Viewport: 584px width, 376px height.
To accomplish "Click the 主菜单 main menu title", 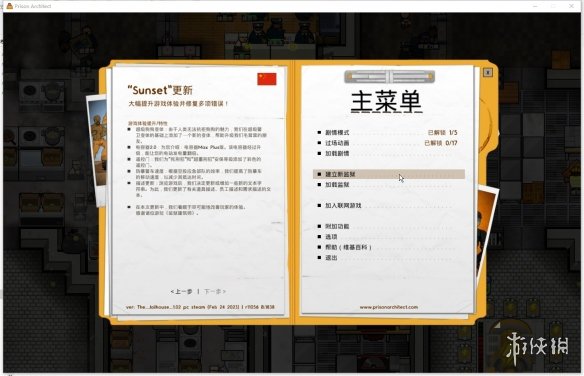I will (x=386, y=101).
